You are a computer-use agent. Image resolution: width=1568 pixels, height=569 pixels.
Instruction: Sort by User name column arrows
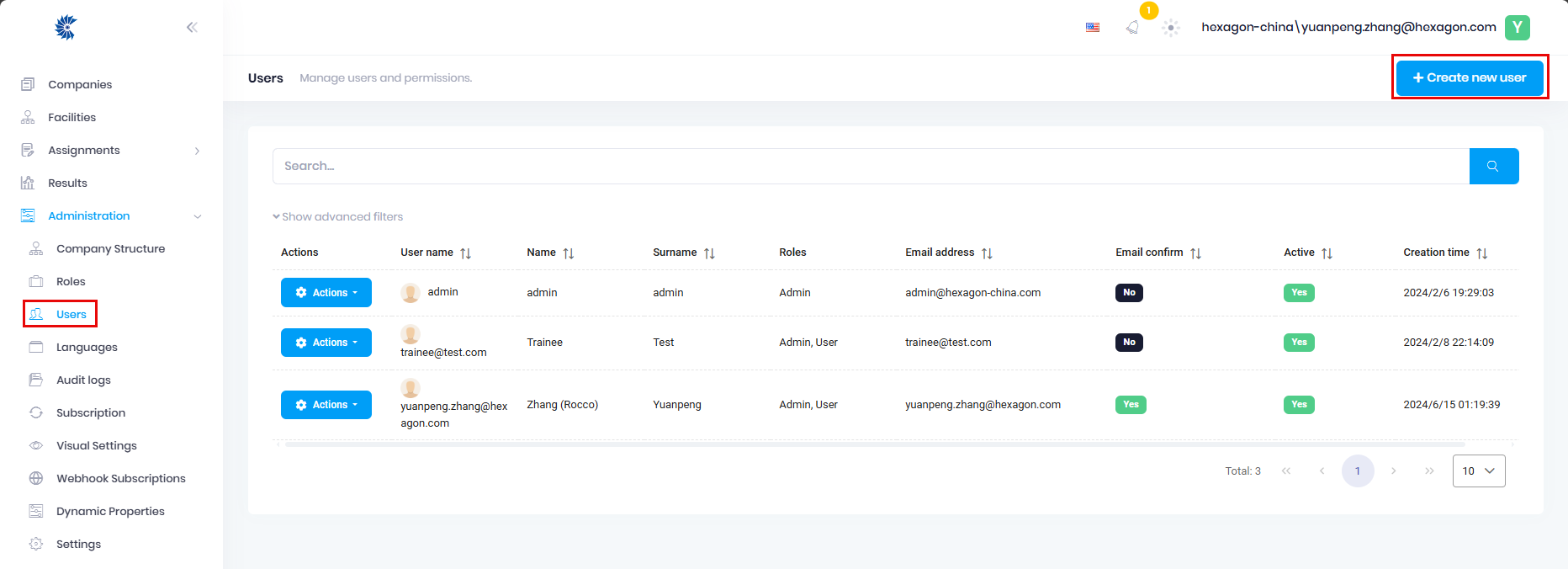[466, 253]
